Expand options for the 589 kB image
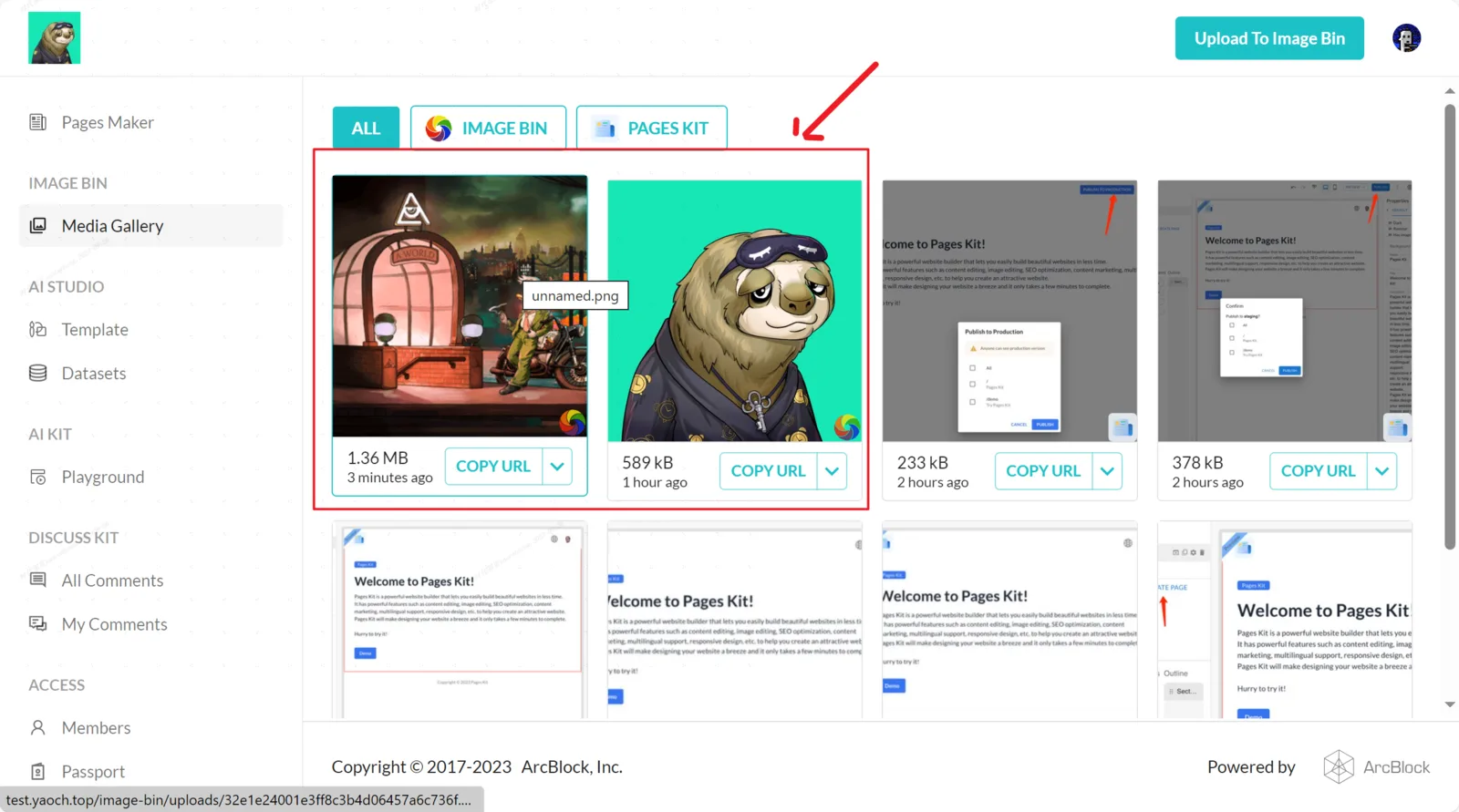 [832, 471]
